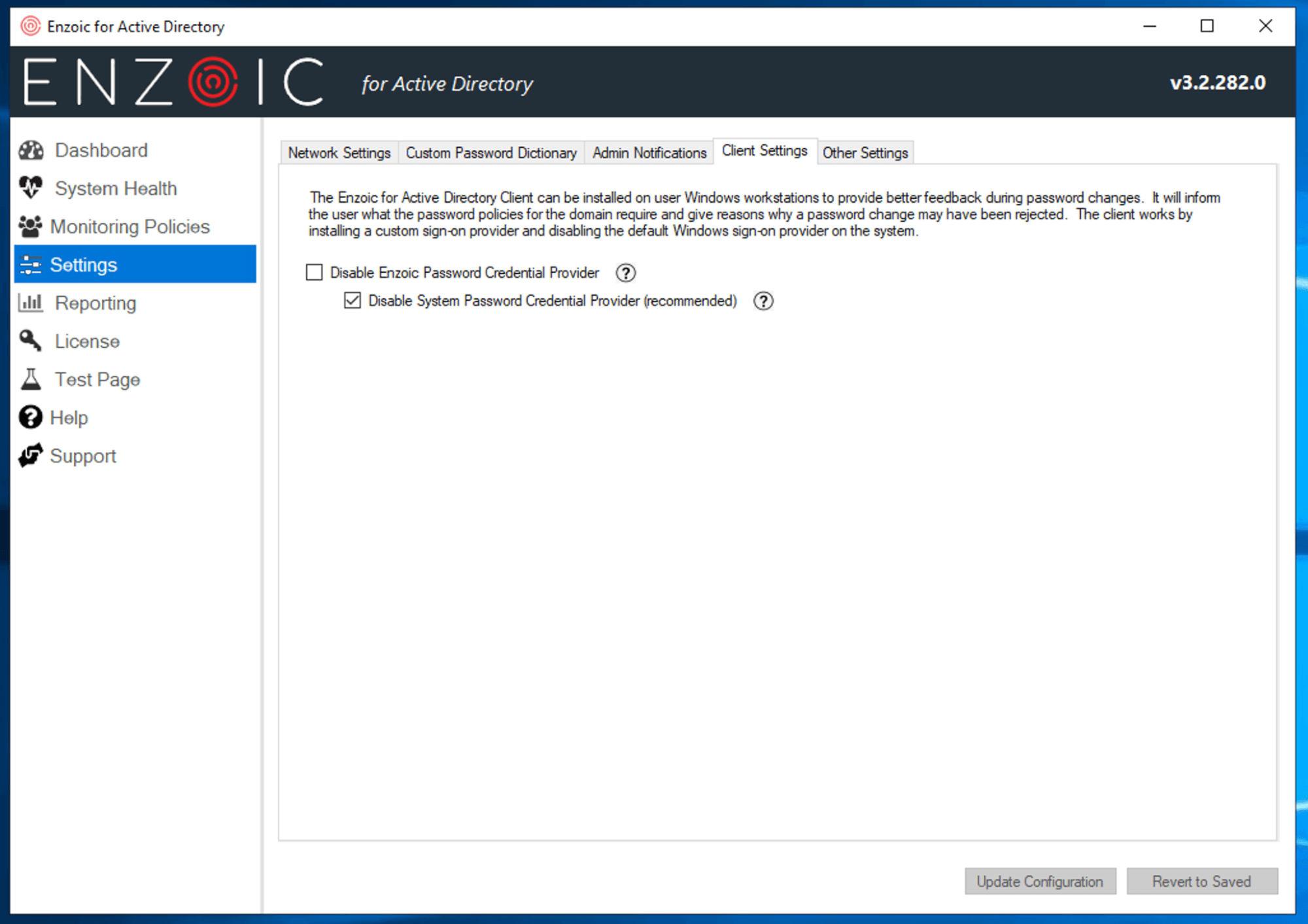Select the Monitoring Policies users icon
The image size is (1308, 924).
pos(30,226)
